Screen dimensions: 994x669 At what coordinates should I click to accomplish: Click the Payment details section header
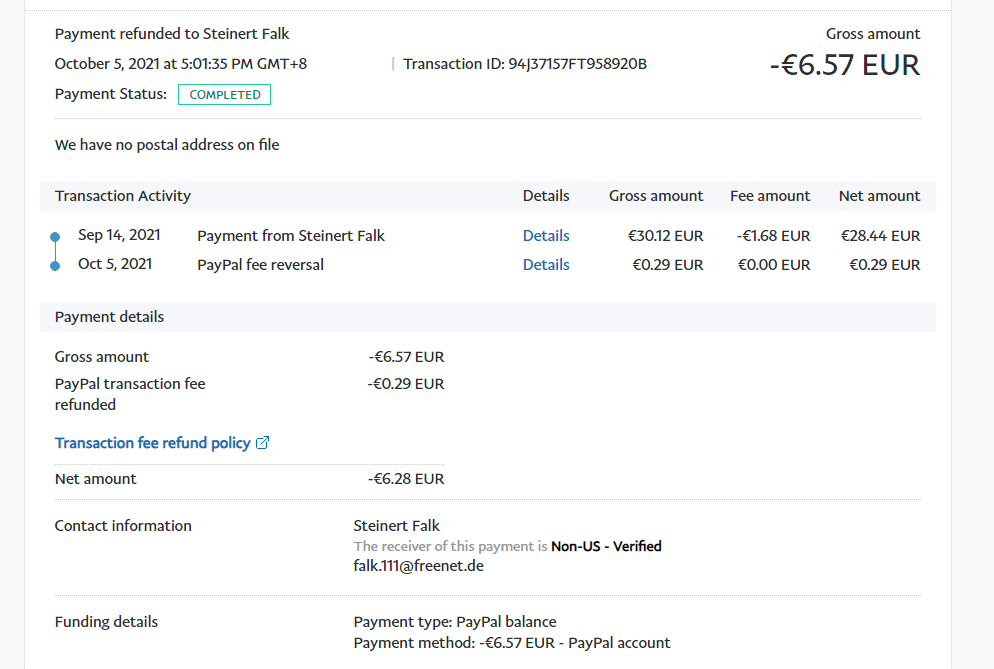click(x=110, y=317)
